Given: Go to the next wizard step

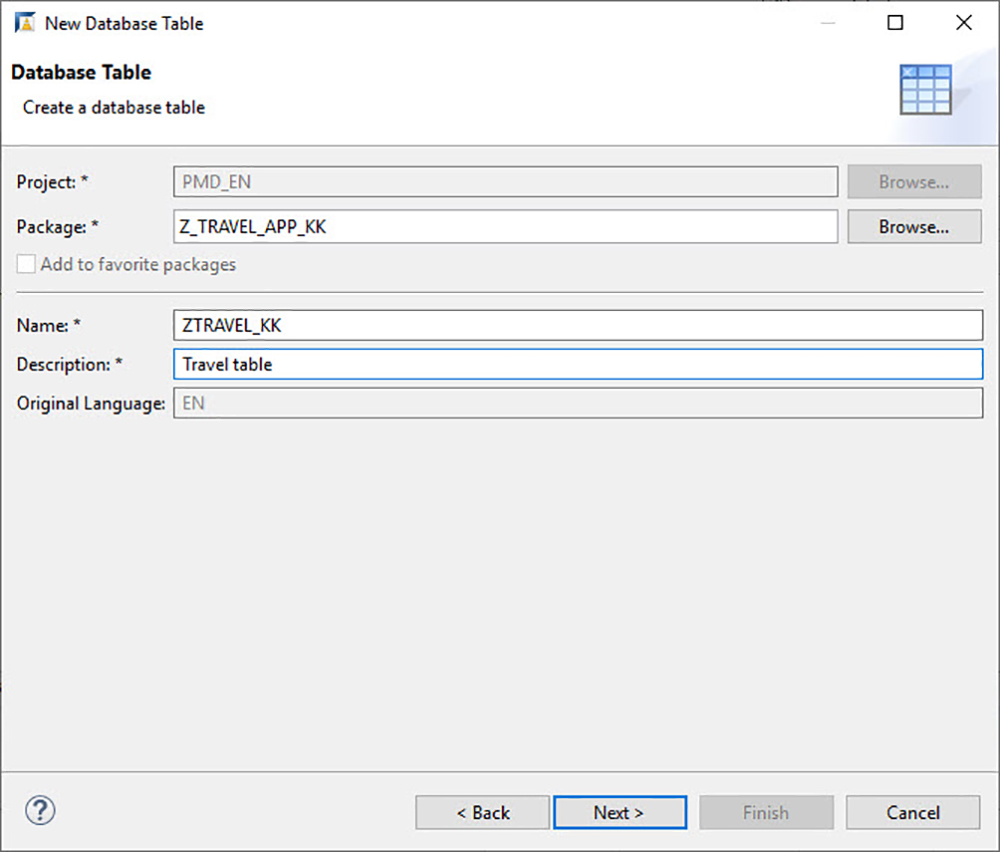Looking at the screenshot, I should [620, 812].
